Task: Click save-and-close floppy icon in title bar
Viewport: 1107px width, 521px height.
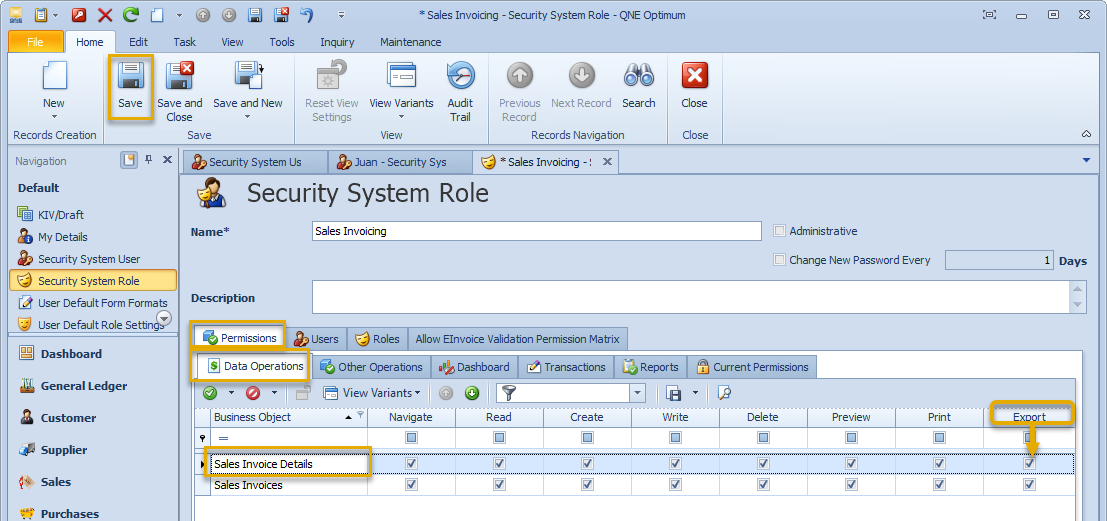Action: pos(281,14)
